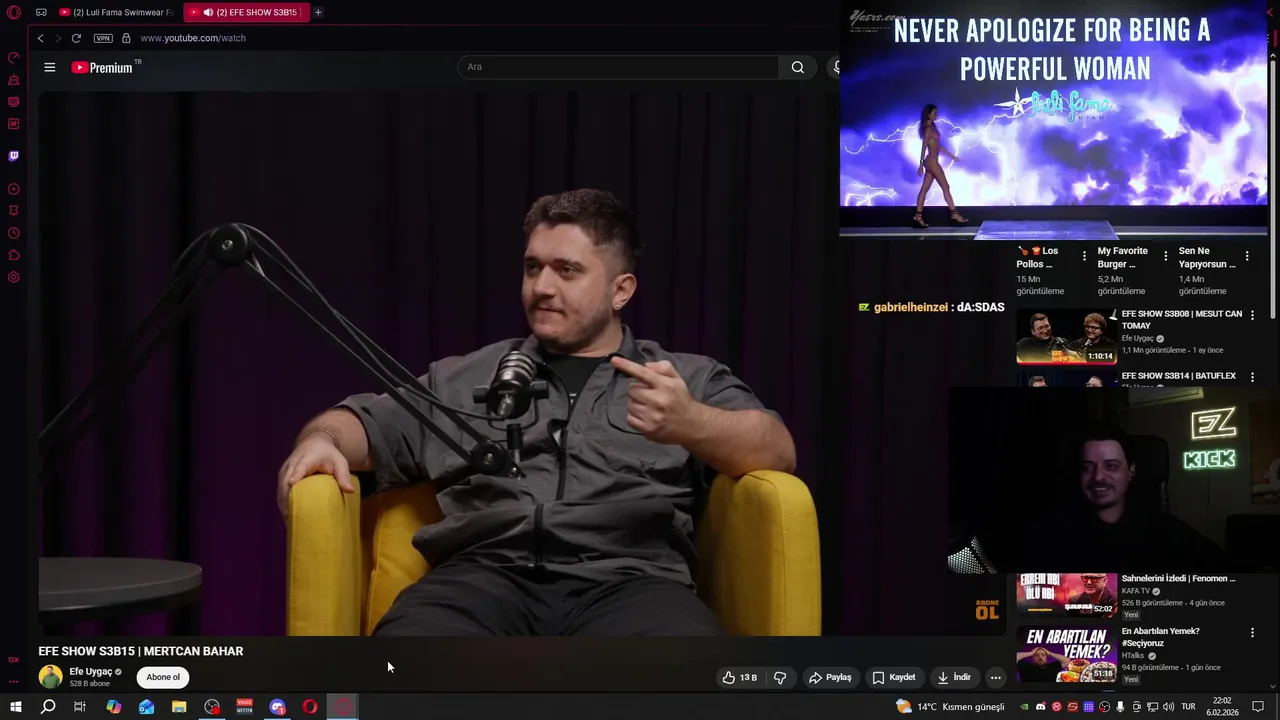Focus the YouTube 'Ara' search field
This screenshot has height=720, width=1280.
click(x=618, y=67)
